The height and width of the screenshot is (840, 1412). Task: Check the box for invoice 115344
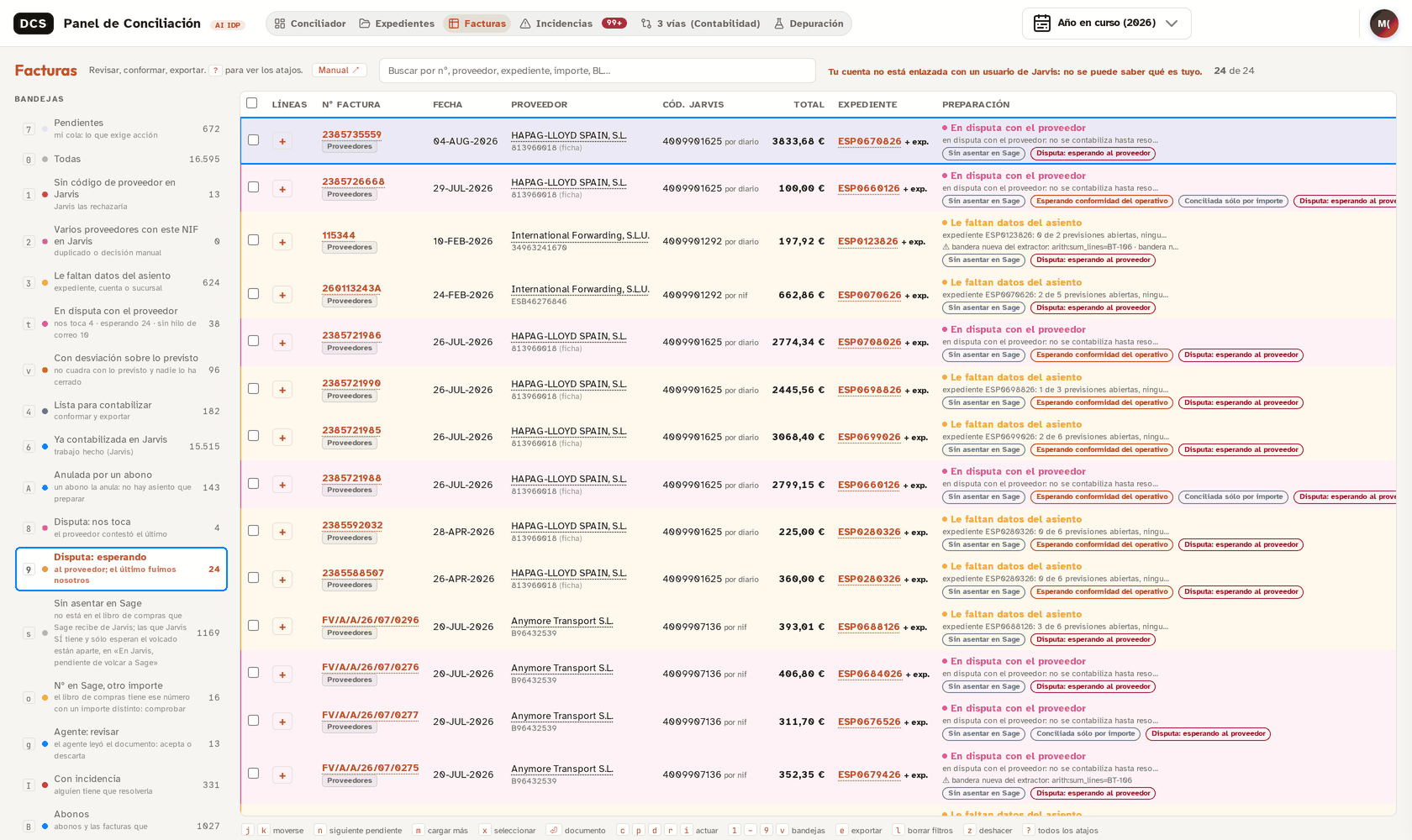[253, 240]
